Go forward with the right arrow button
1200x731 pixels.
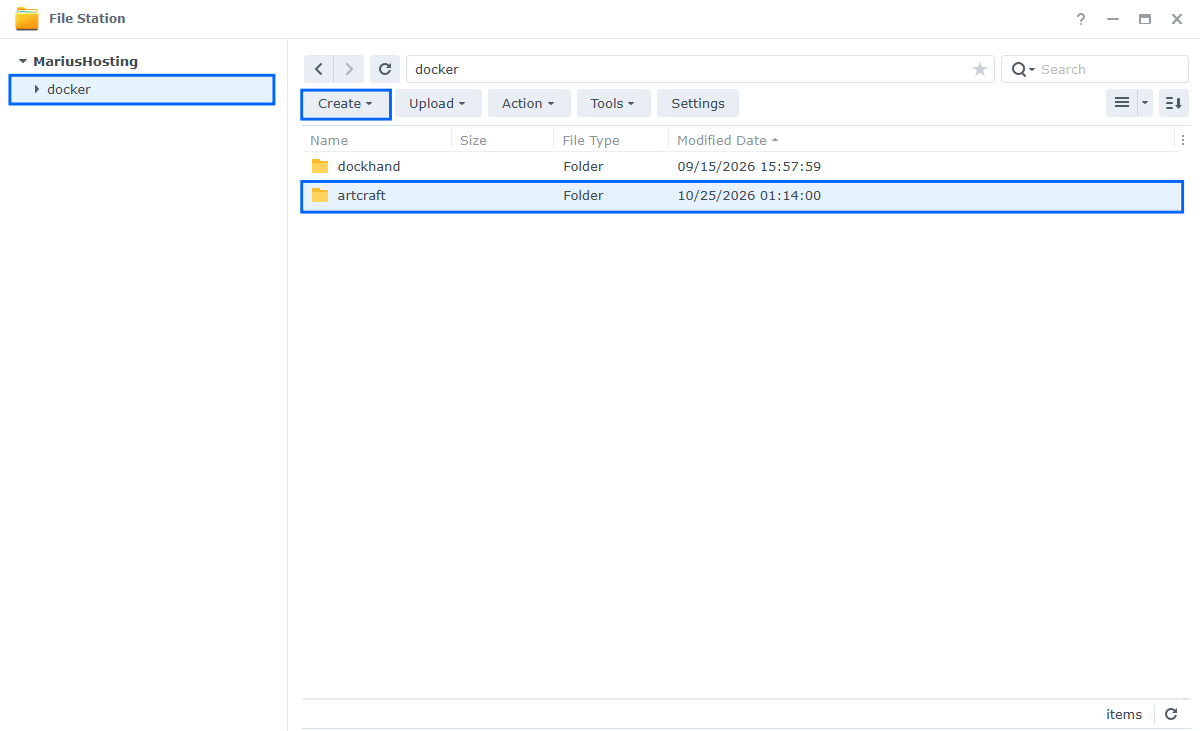pyautogui.click(x=348, y=69)
